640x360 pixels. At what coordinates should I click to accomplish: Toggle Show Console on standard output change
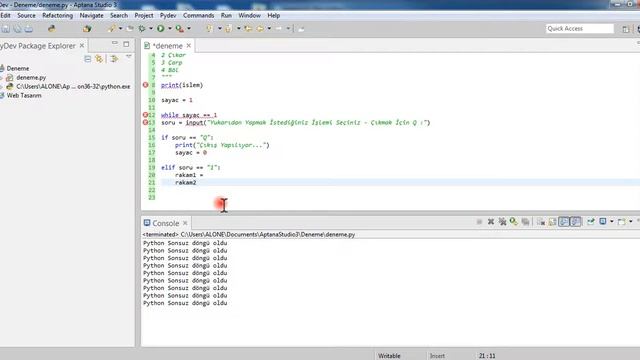pyautogui.click(x=564, y=222)
